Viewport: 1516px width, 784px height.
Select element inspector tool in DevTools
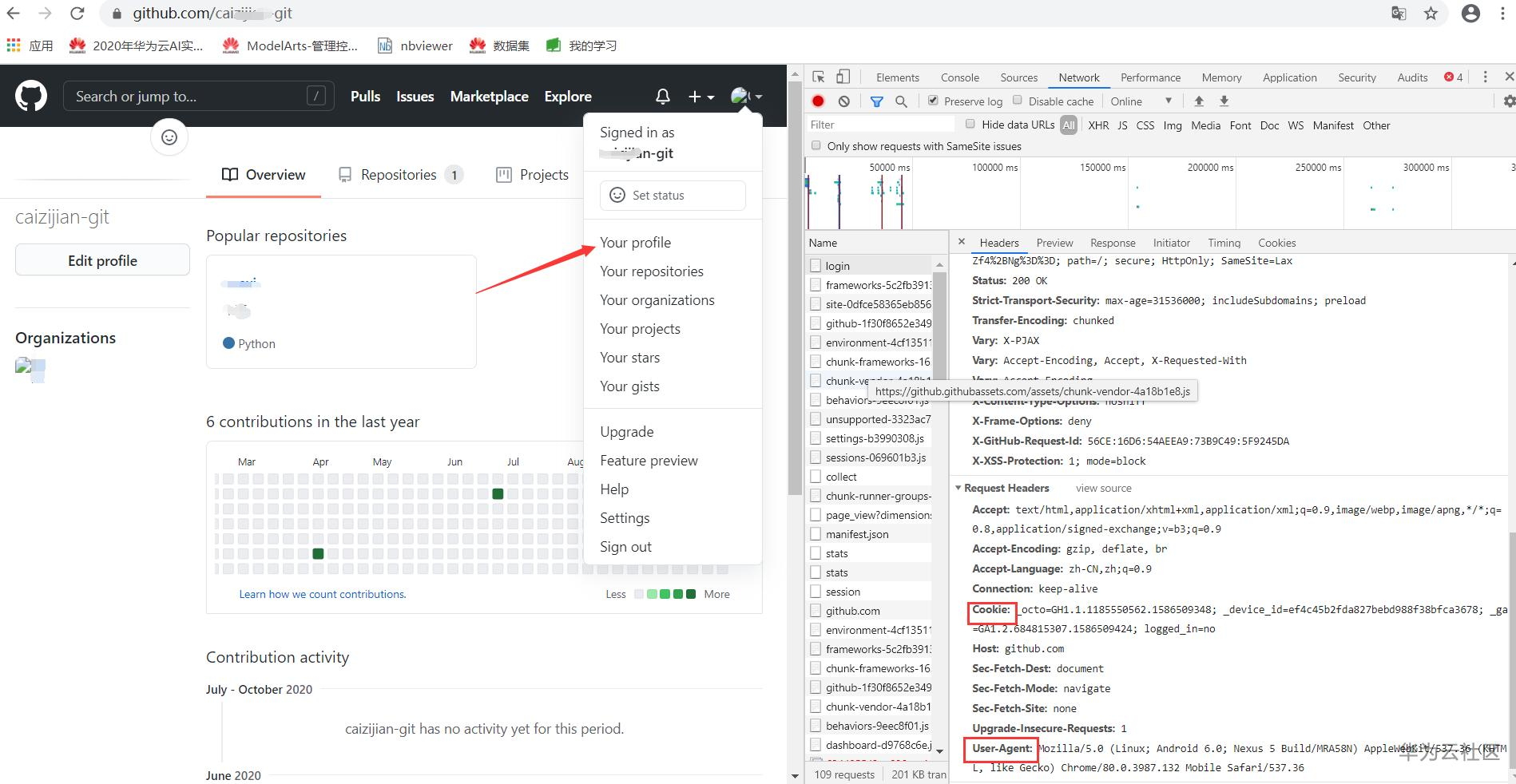(x=819, y=77)
